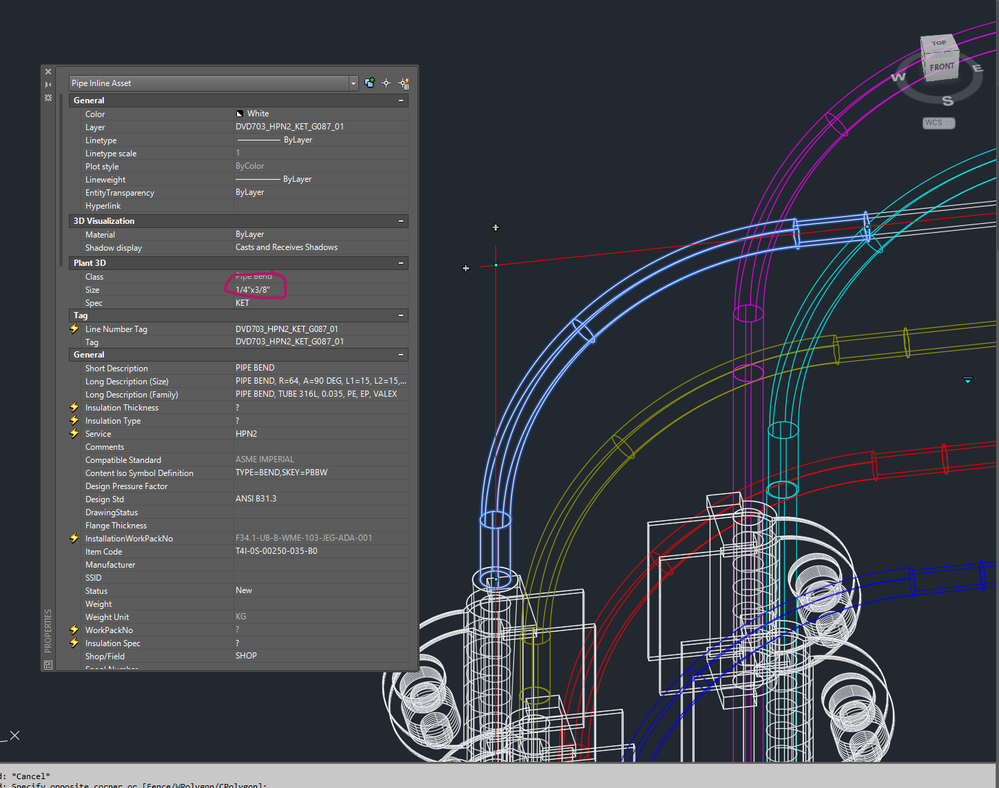The width and height of the screenshot is (999, 788).
Task: Close the Properties palette
Action: pyautogui.click(x=48, y=72)
